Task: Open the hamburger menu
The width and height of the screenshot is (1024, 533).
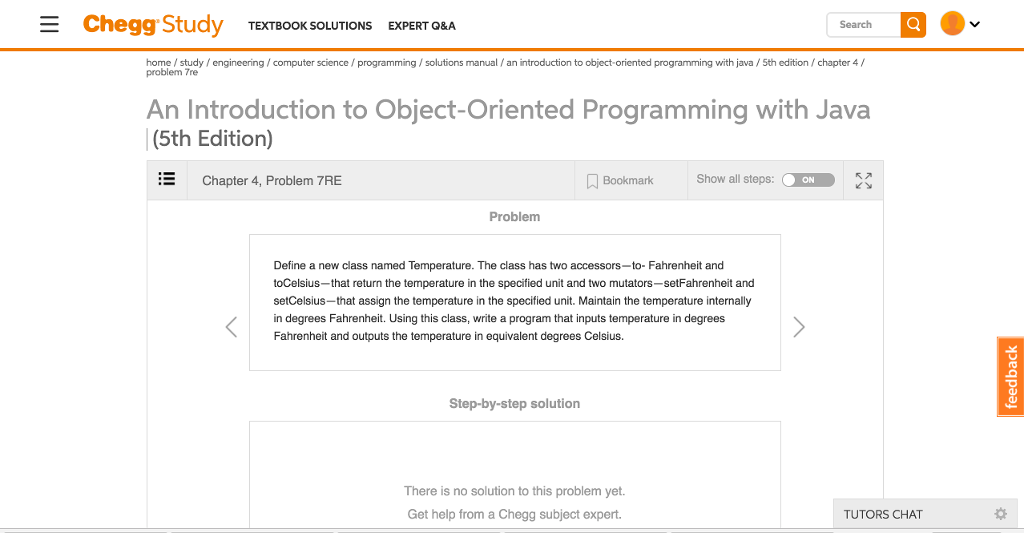Action: click(49, 24)
